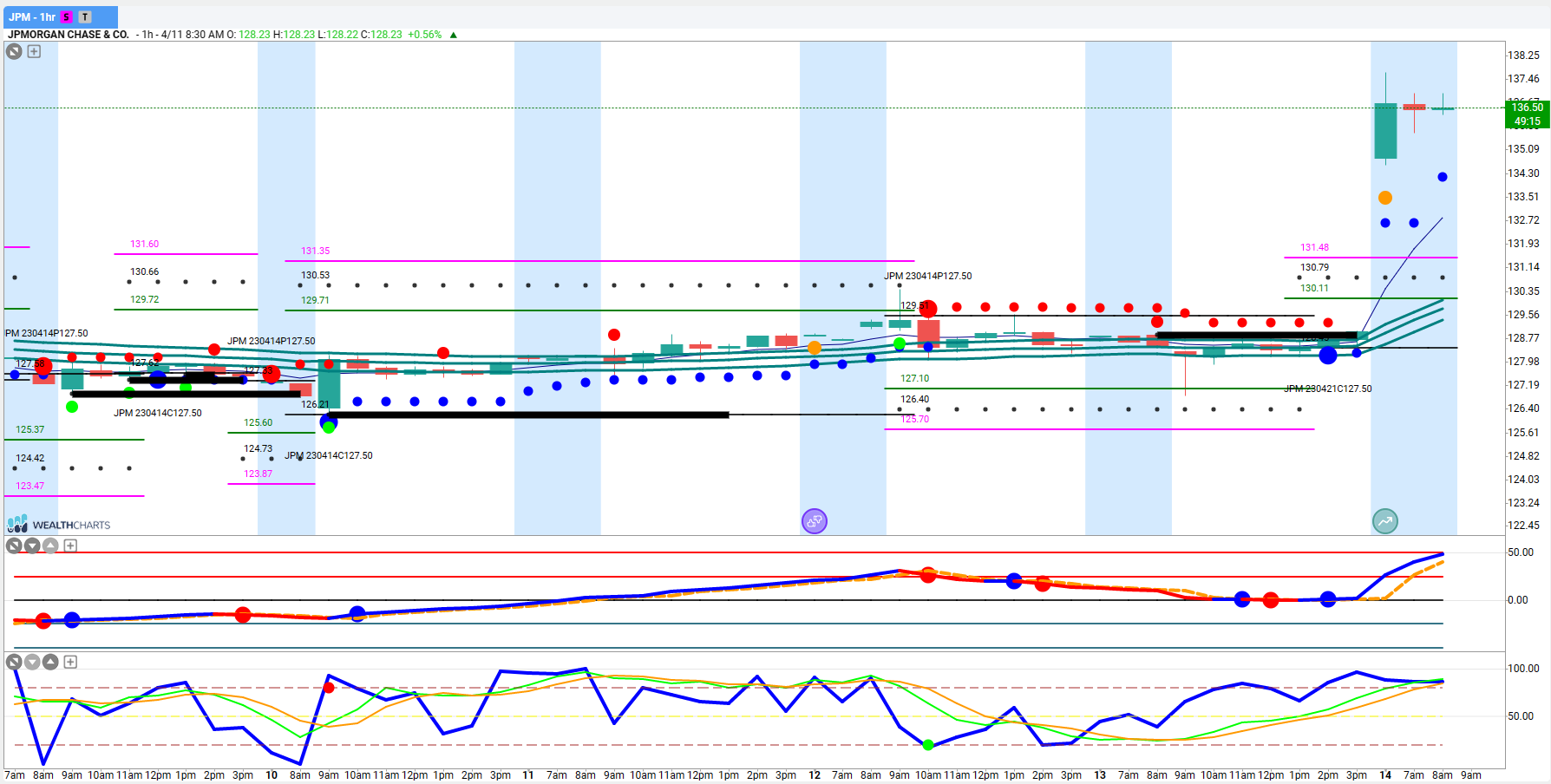The height and width of the screenshot is (784, 1551).
Task: Open the teal trend-arrow marker icon
Action: tap(1385, 521)
